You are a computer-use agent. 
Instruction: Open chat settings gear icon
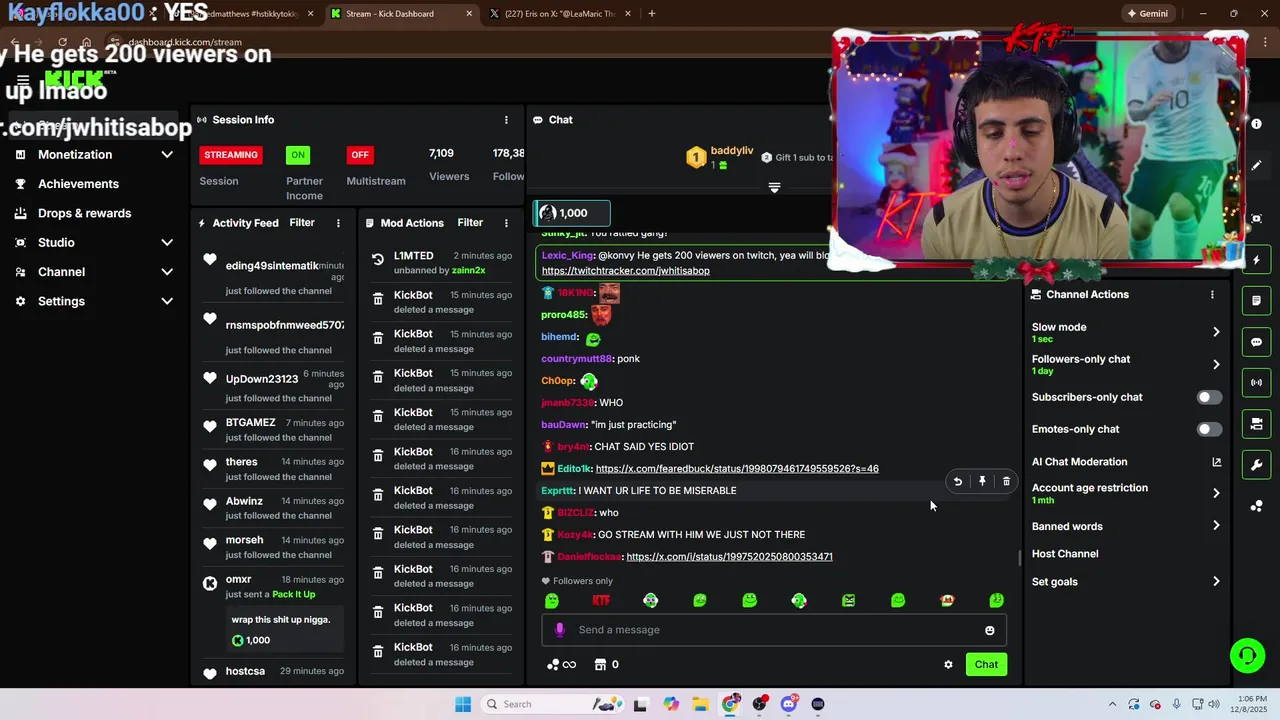(x=948, y=665)
